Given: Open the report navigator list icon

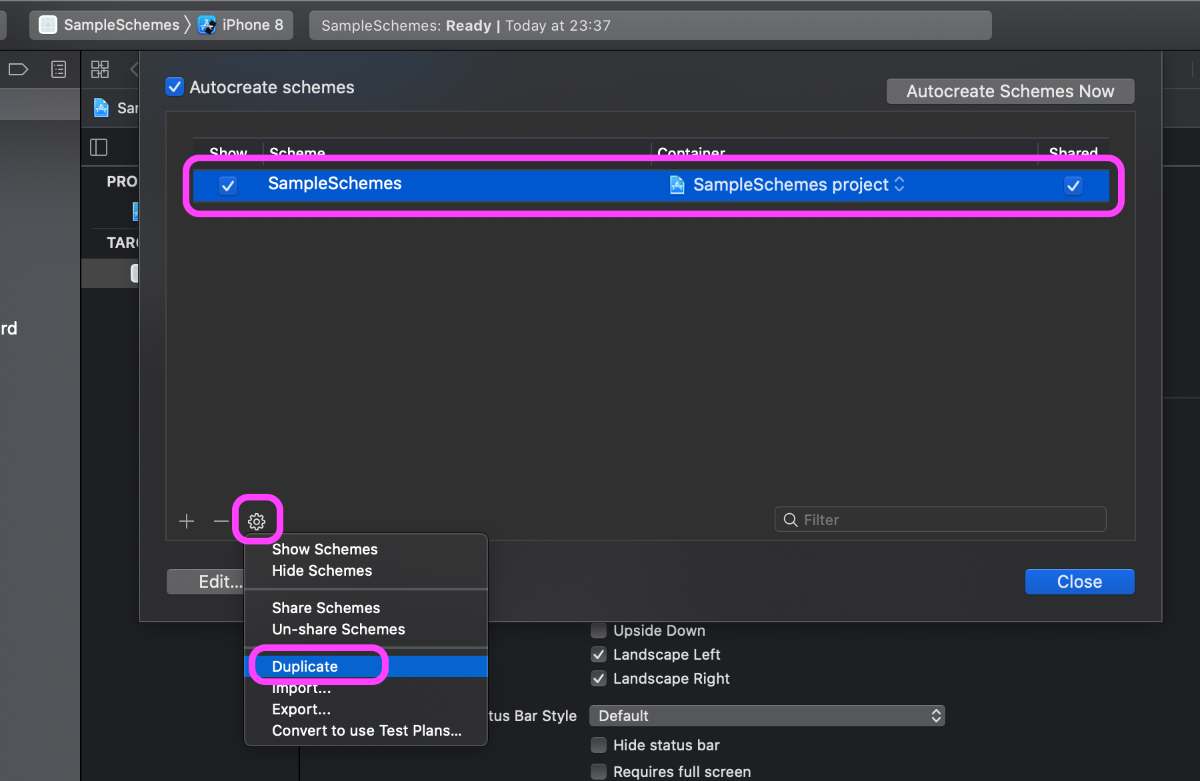Looking at the screenshot, I should [x=59, y=69].
